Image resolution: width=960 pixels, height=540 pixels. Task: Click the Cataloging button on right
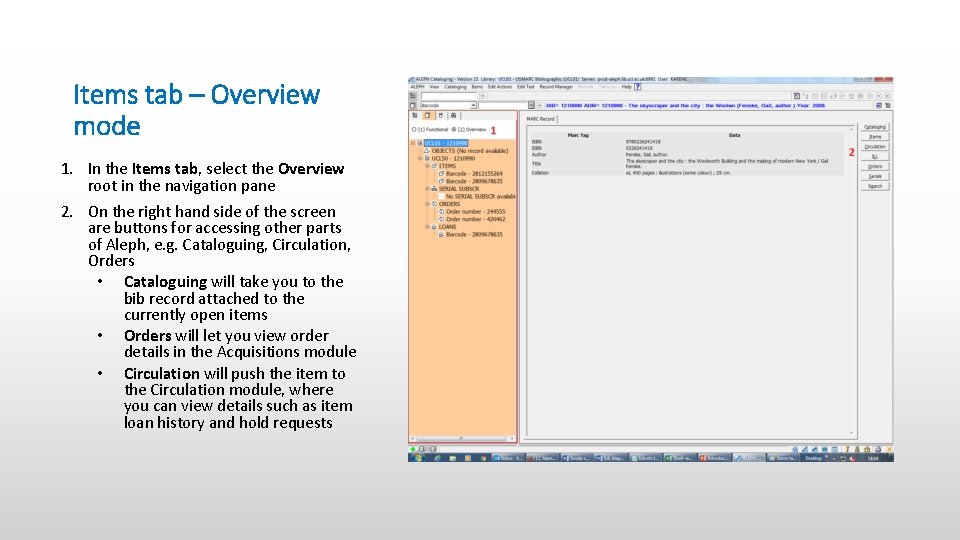point(875,127)
